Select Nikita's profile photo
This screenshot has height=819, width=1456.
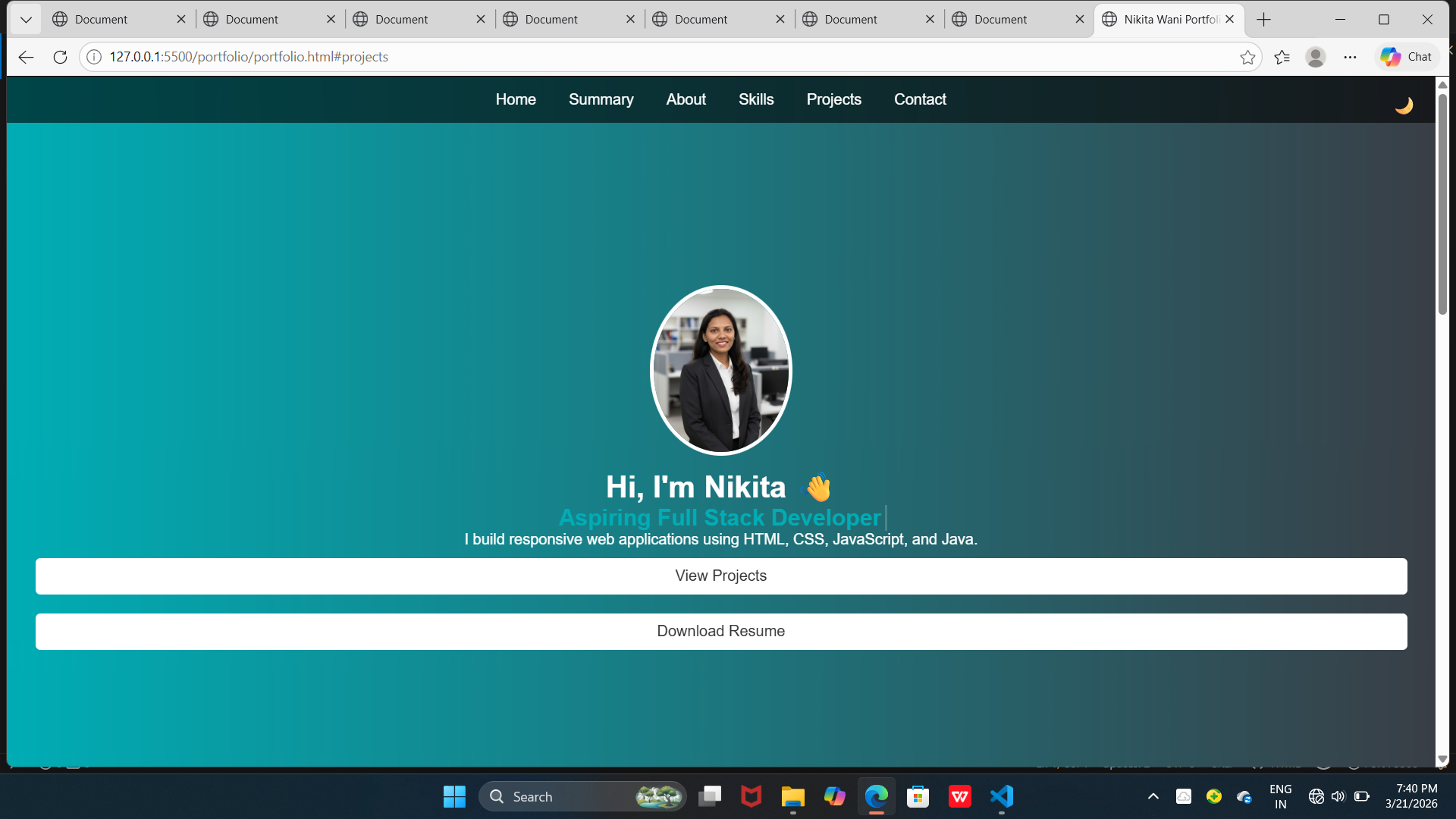point(721,370)
